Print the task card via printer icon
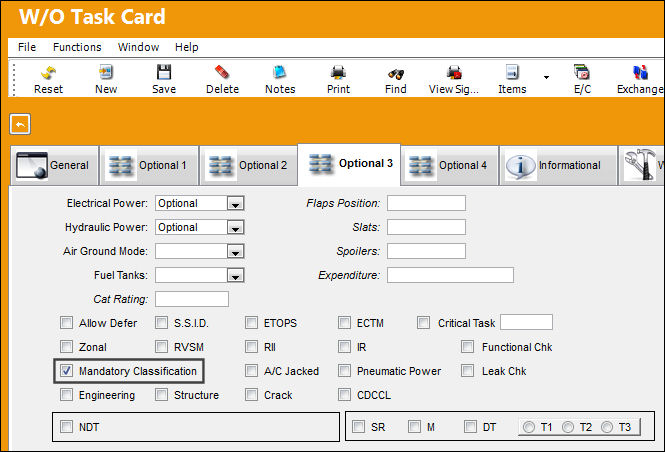The image size is (665, 452). tap(338, 73)
